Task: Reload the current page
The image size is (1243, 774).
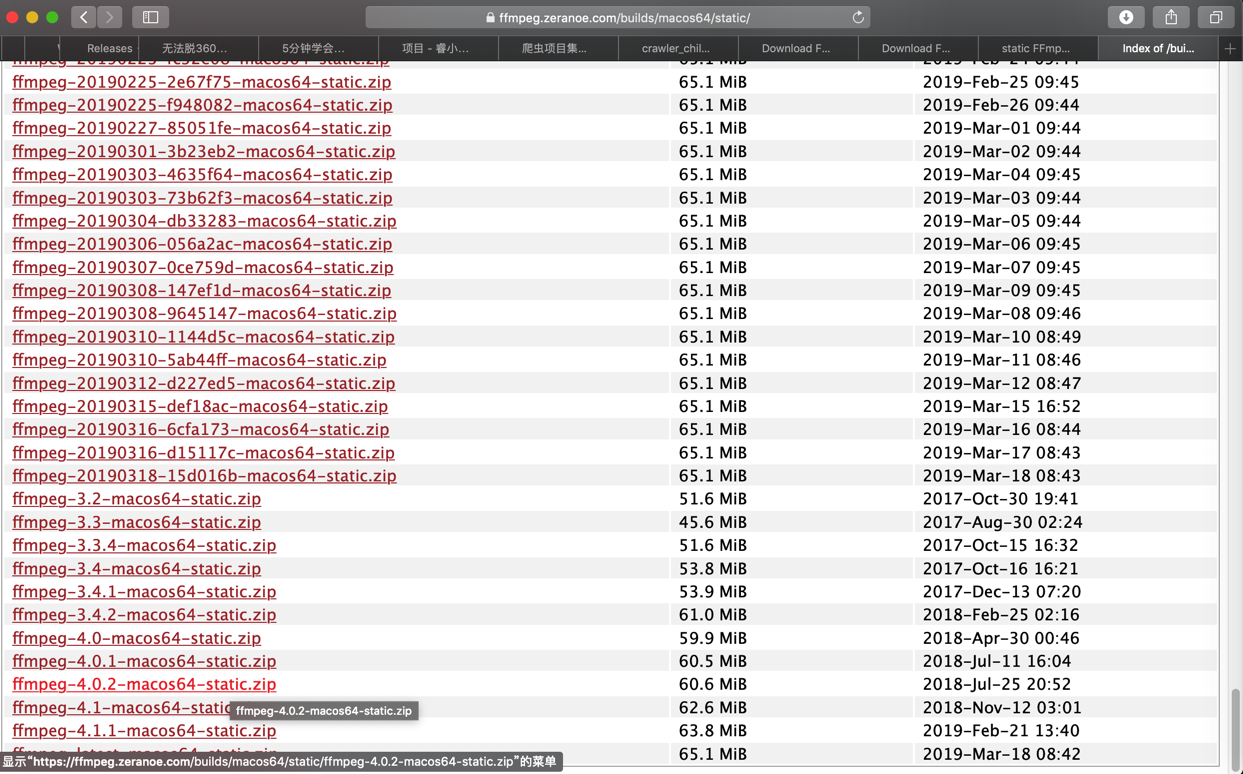Action: (857, 16)
